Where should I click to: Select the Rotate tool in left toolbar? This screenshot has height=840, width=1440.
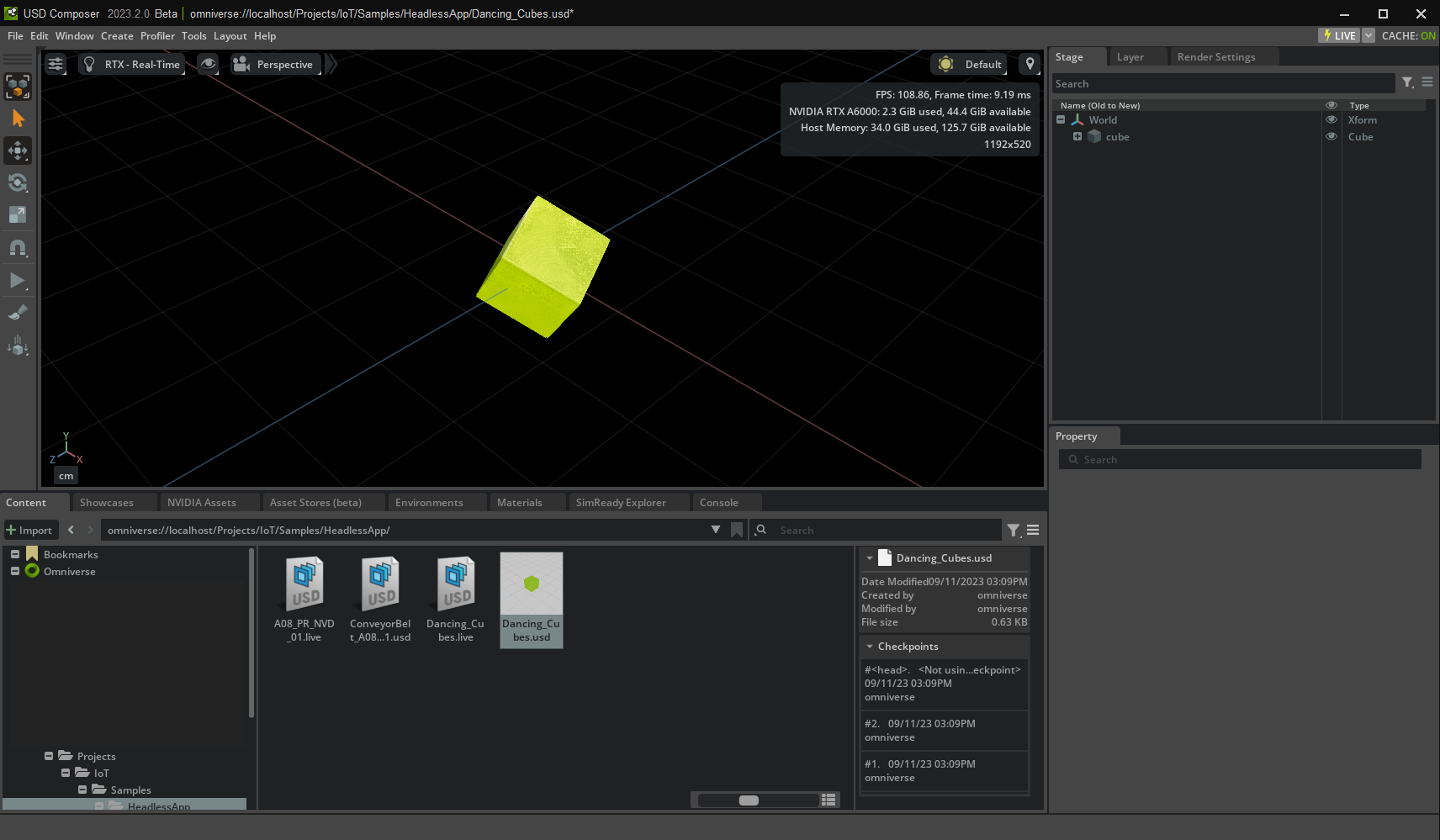[18, 183]
